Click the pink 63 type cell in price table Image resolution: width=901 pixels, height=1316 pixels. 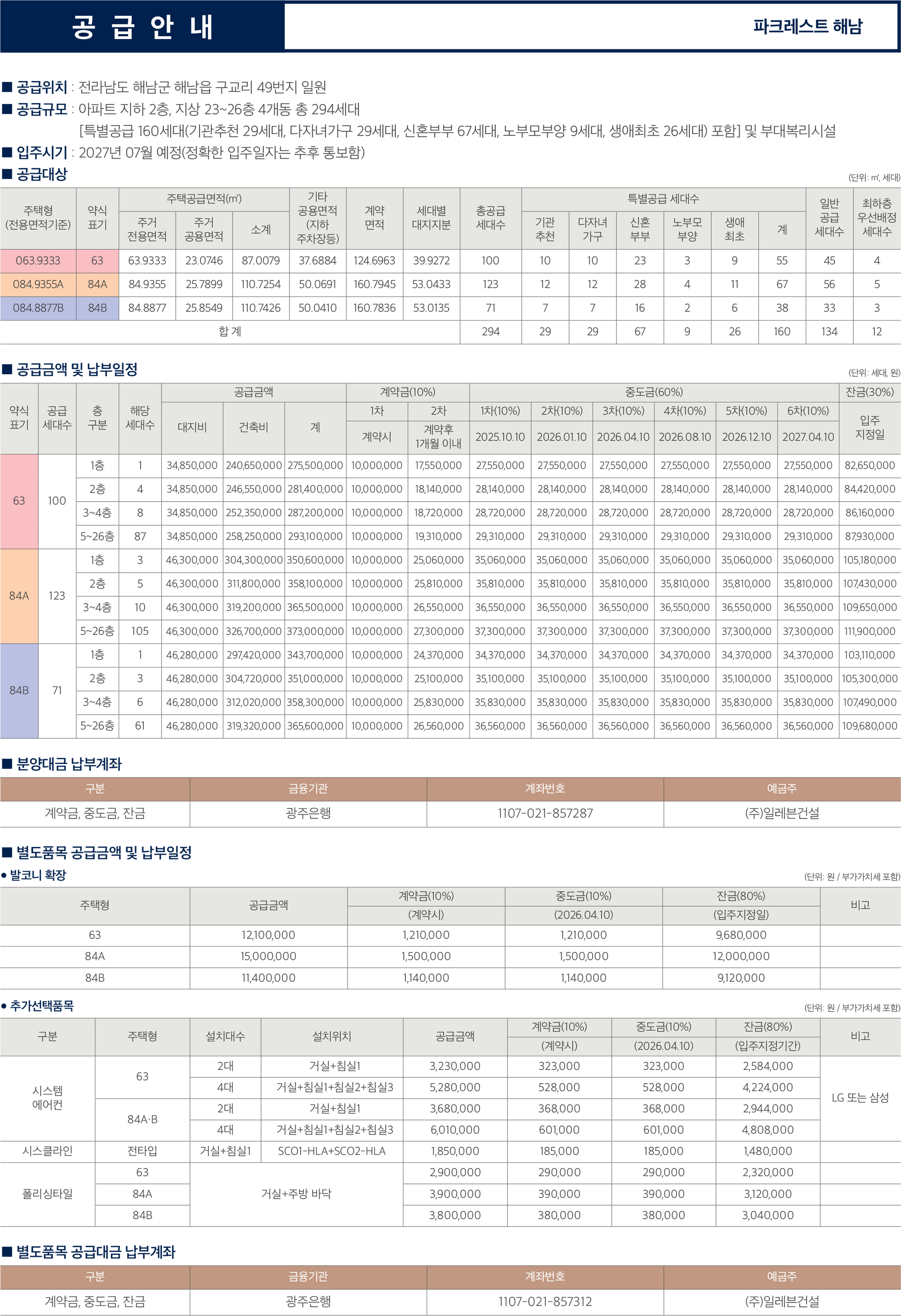(x=19, y=501)
